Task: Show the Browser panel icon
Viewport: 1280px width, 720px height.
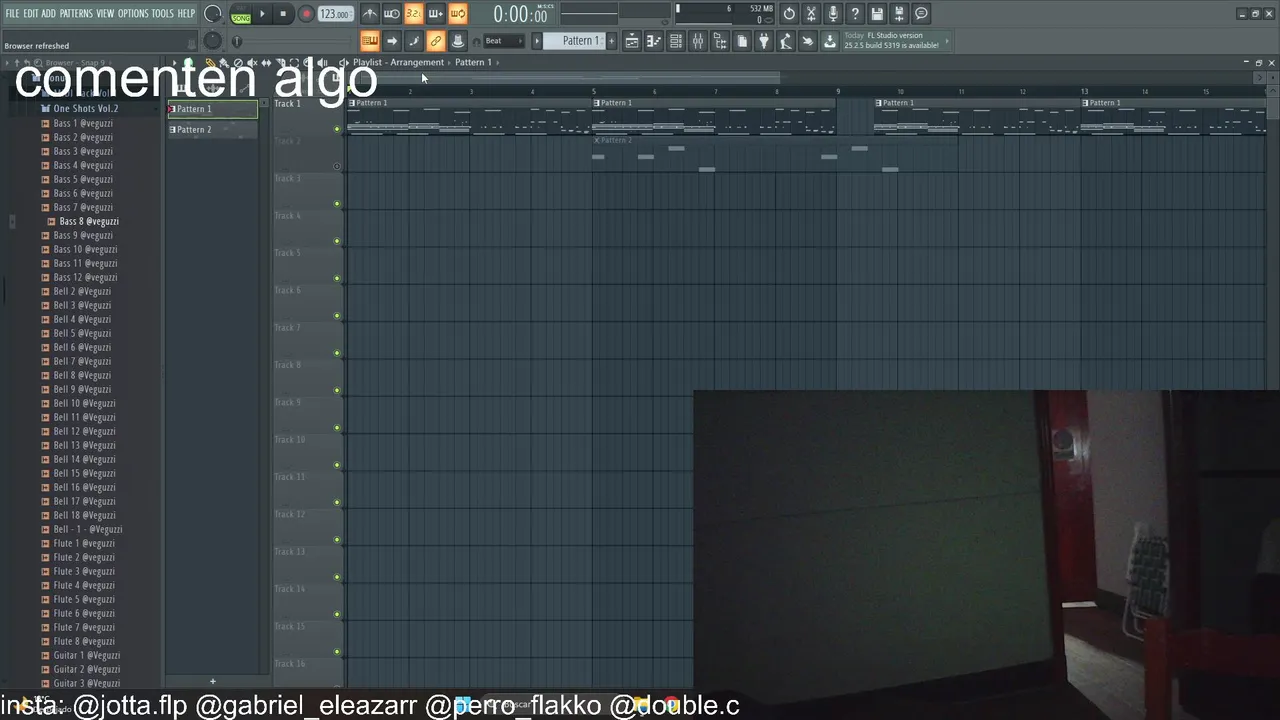Action: point(720,41)
